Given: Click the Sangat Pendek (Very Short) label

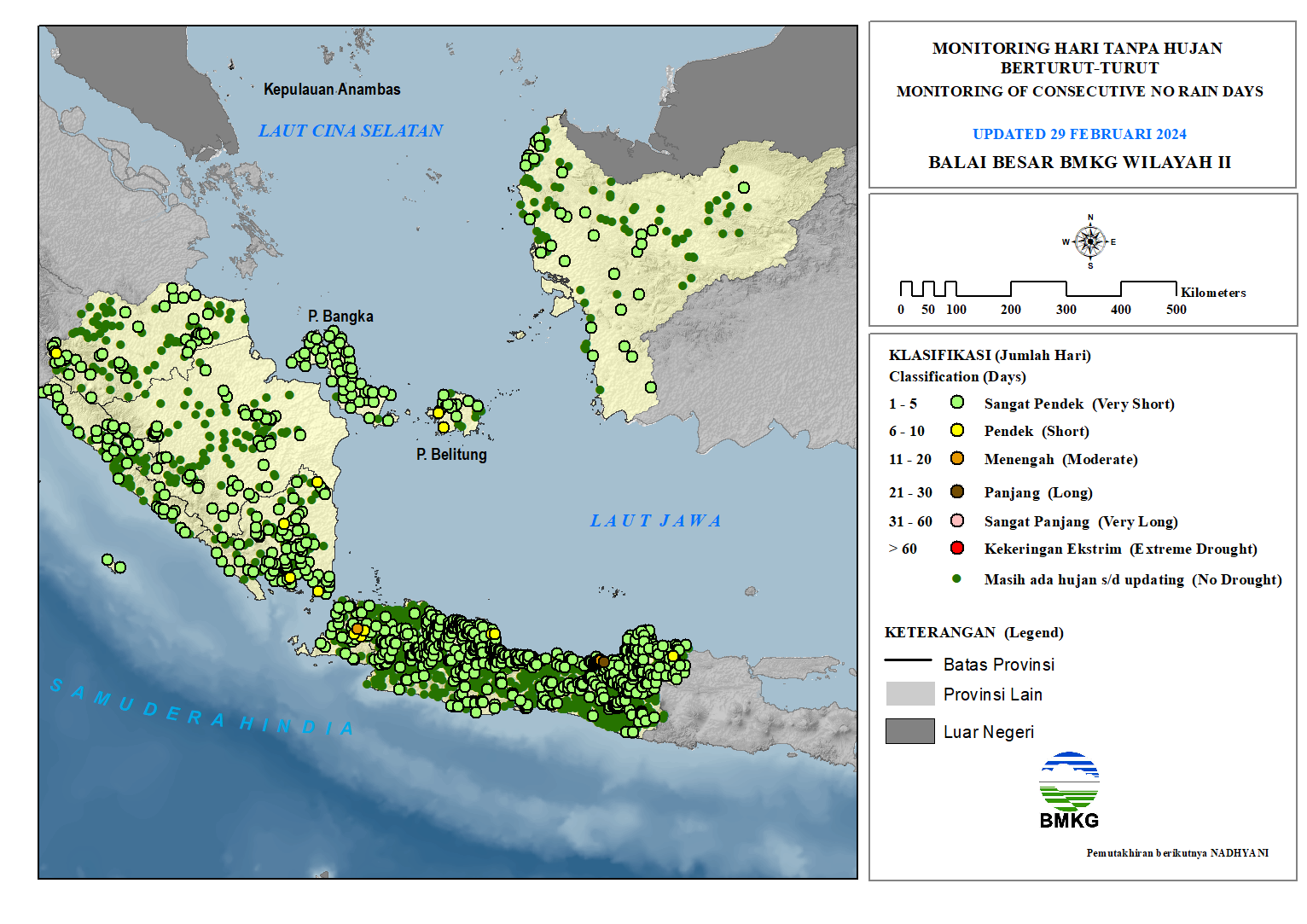Looking at the screenshot, I should pos(1079,404).
